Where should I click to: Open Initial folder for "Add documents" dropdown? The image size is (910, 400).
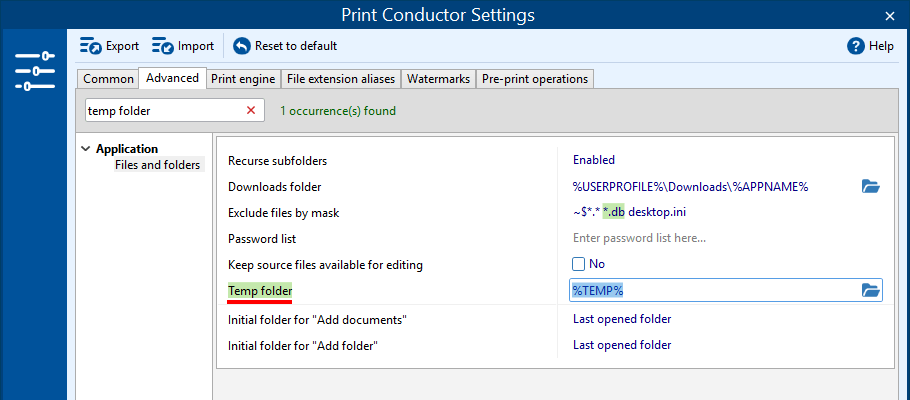tap(622, 319)
